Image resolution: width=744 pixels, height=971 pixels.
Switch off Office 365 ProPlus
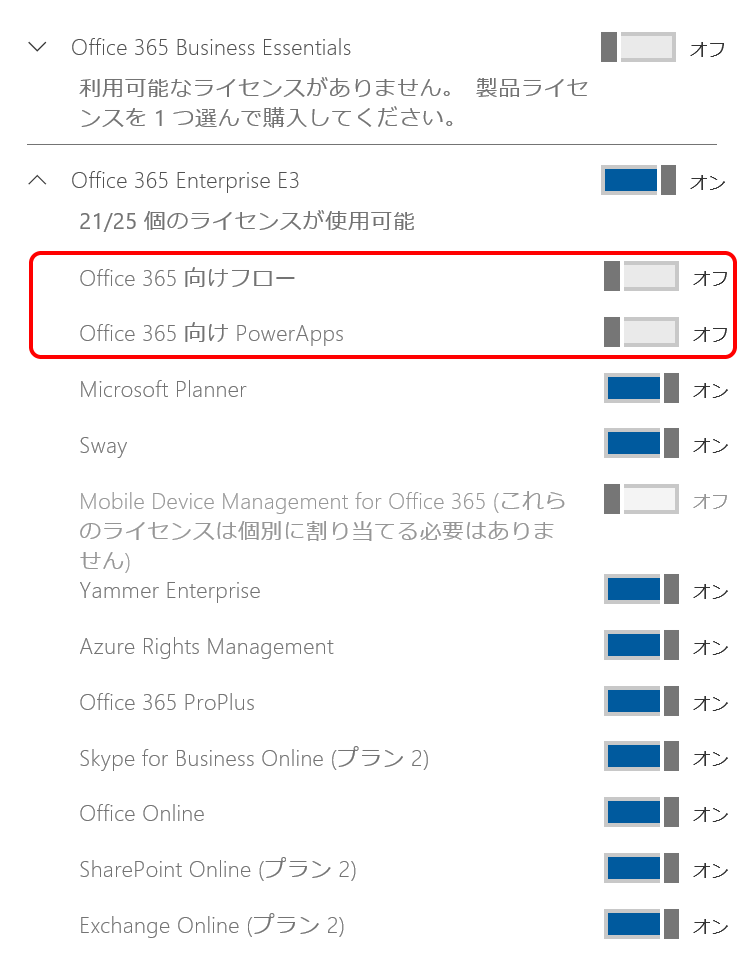(641, 701)
